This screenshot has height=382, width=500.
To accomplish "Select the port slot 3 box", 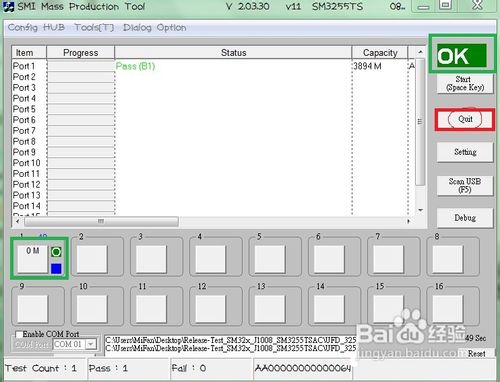I will tap(151, 259).
